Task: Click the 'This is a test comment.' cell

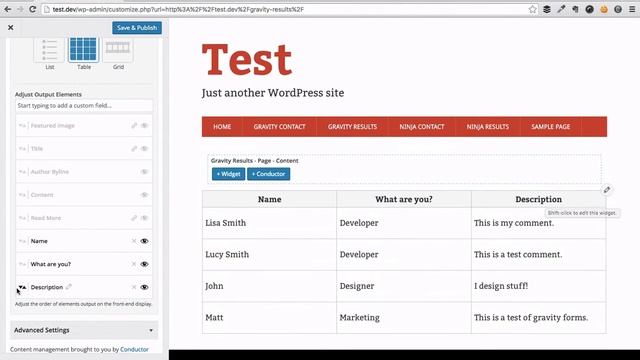Action: click(538, 255)
